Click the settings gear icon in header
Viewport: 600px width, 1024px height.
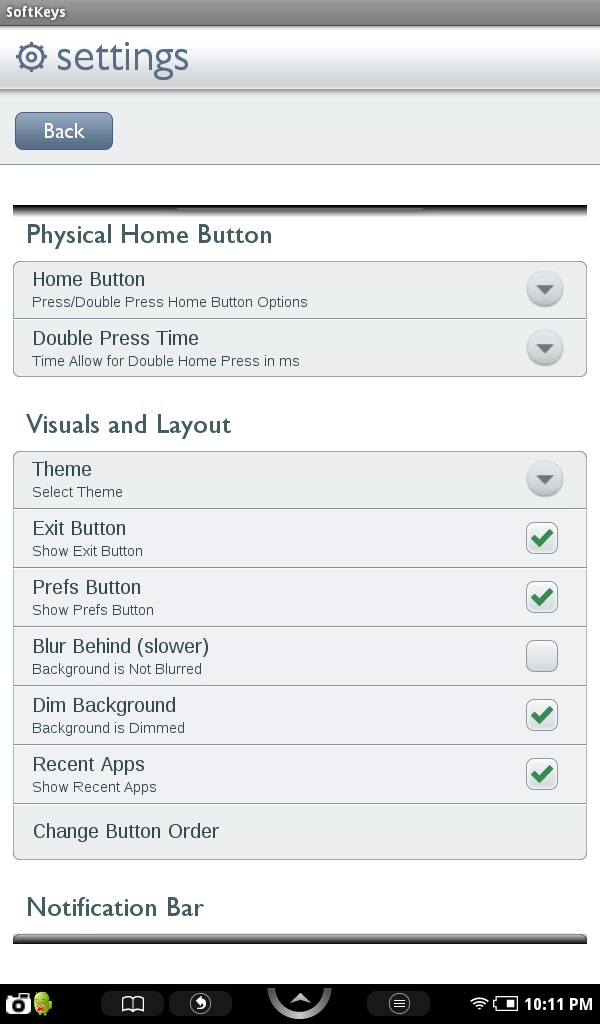click(x=32, y=58)
